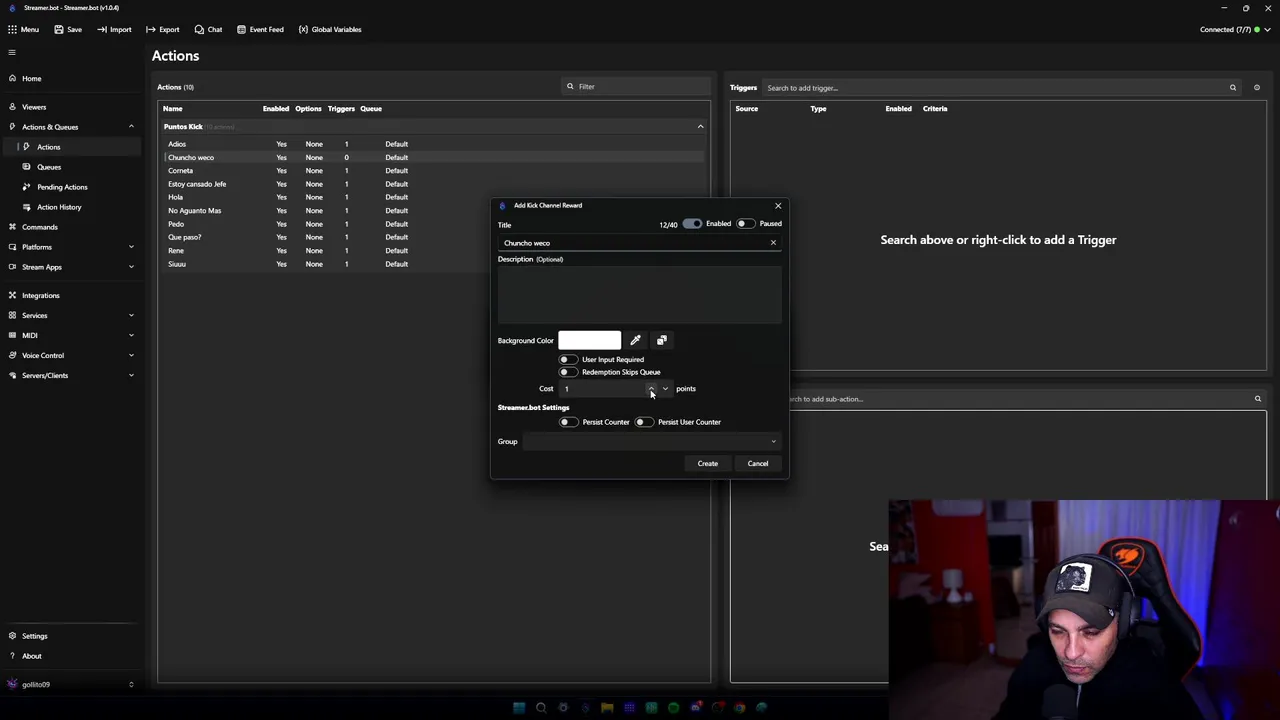Select the Corneta action row
Screen dimensions: 1280x720
click(433, 171)
